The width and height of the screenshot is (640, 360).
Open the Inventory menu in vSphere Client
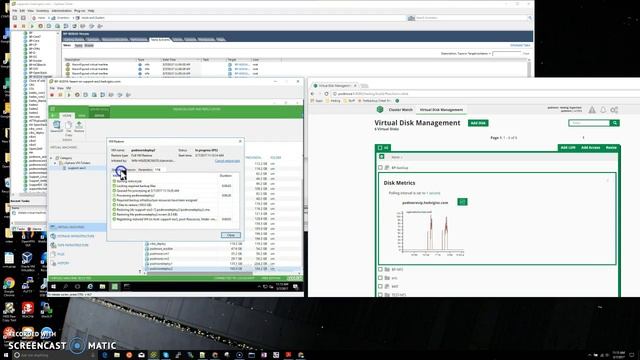(x=42, y=11)
